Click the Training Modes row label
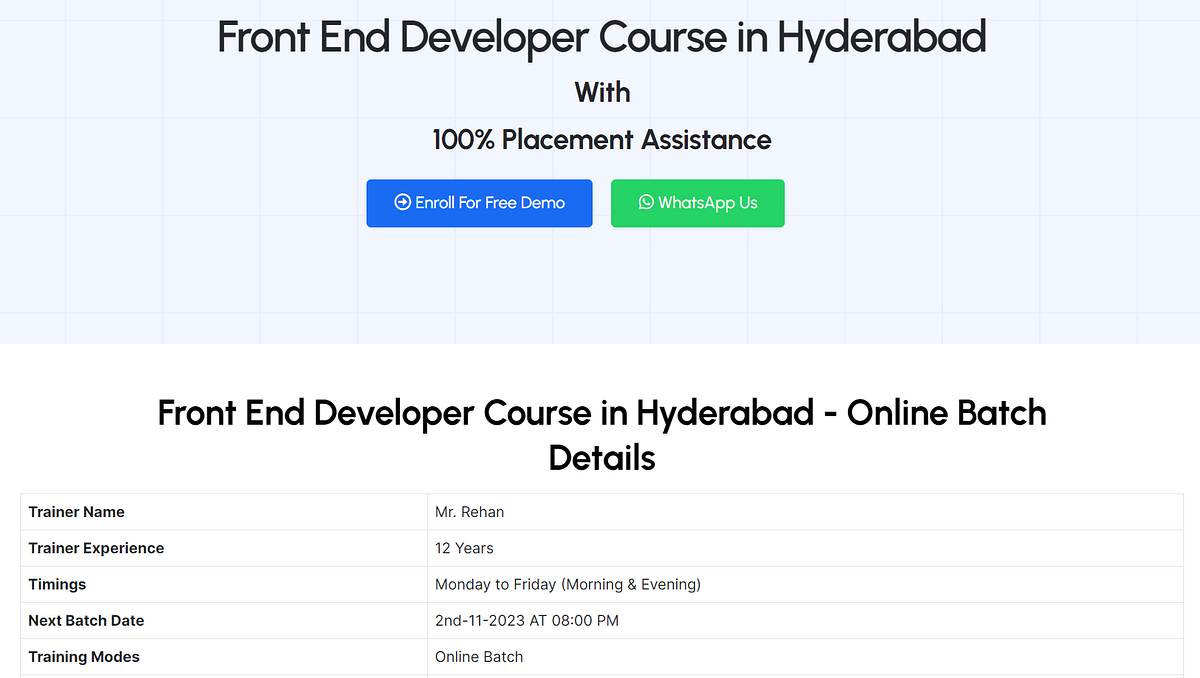Image resolution: width=1200 pixels, height=678 pixels. point(84,656)
